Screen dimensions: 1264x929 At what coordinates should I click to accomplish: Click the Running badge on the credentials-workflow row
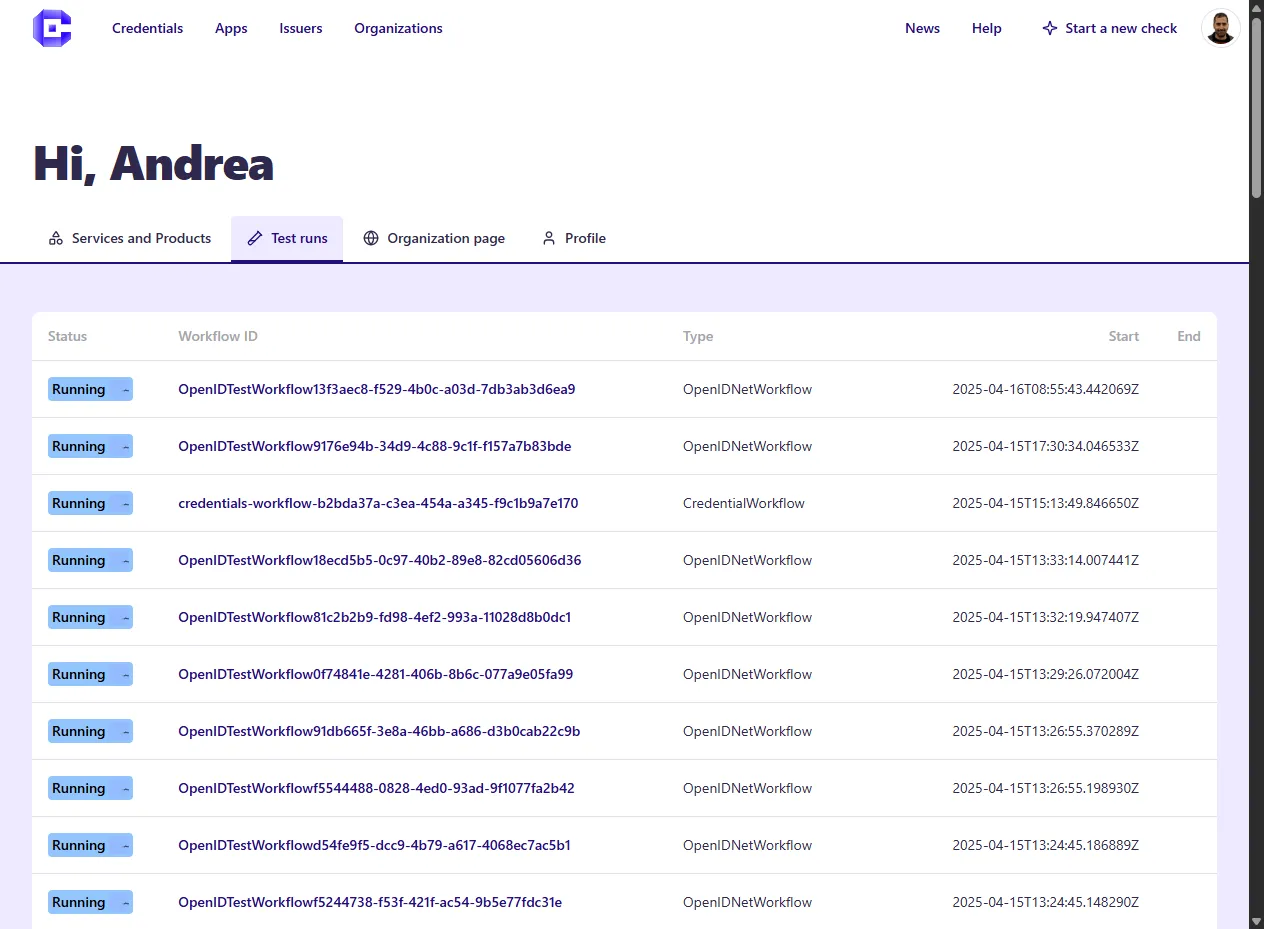pos(90,503)
